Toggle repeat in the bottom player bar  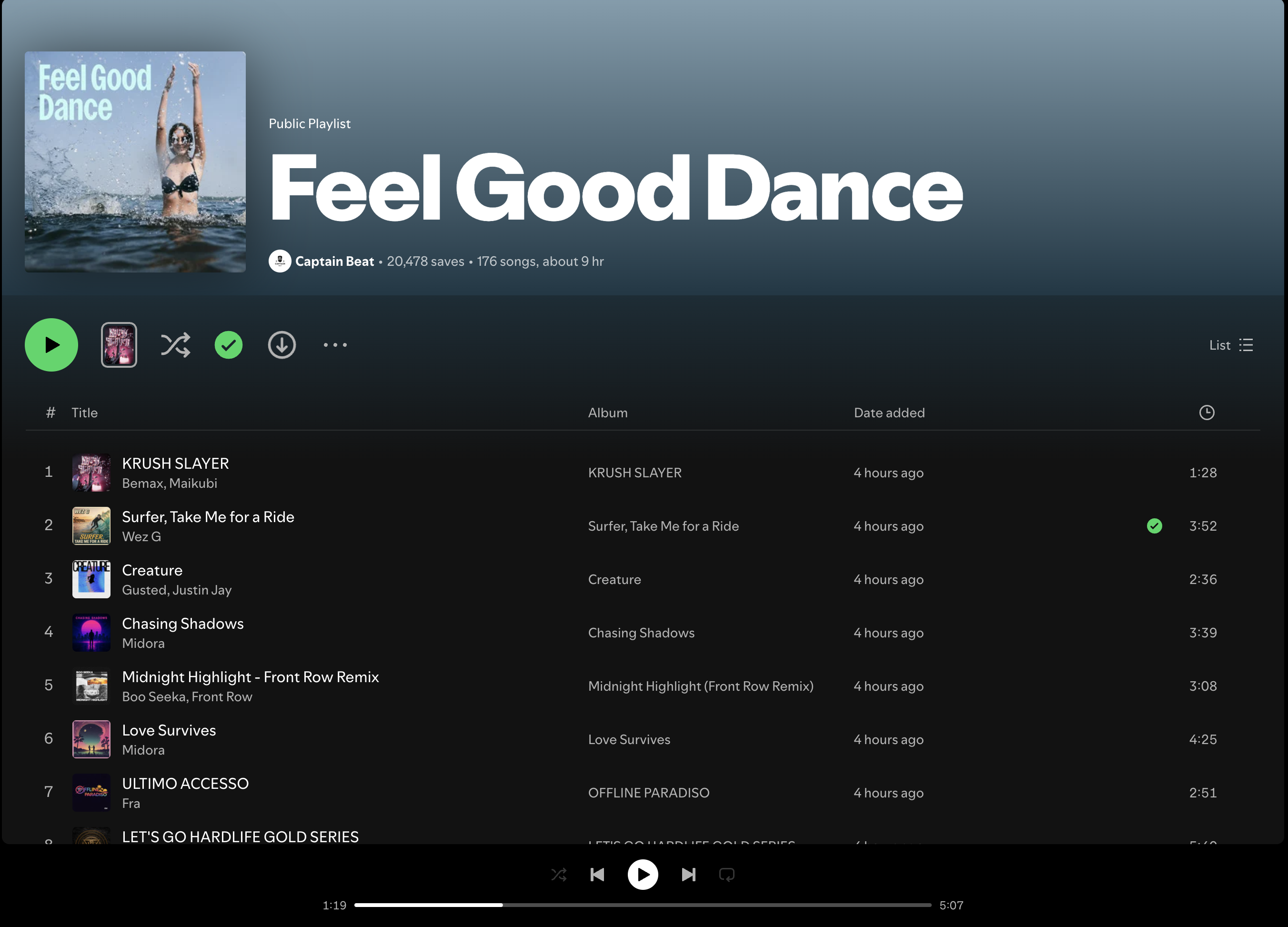tap(727, 875)
